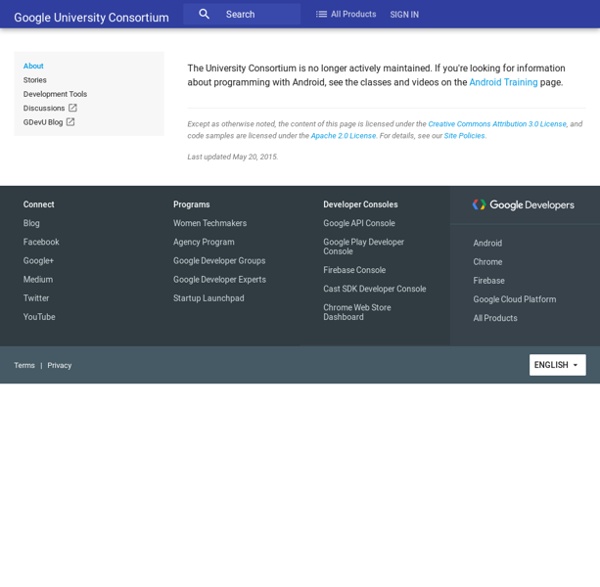Click the external link icon beside Discussions
Image resolution: width=600 pixels, height=587 pixels.
coord(72,108)
